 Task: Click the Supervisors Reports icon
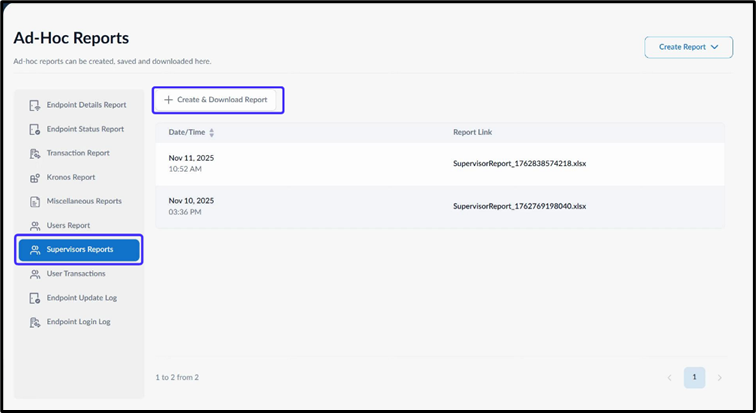tap(35, 250)
